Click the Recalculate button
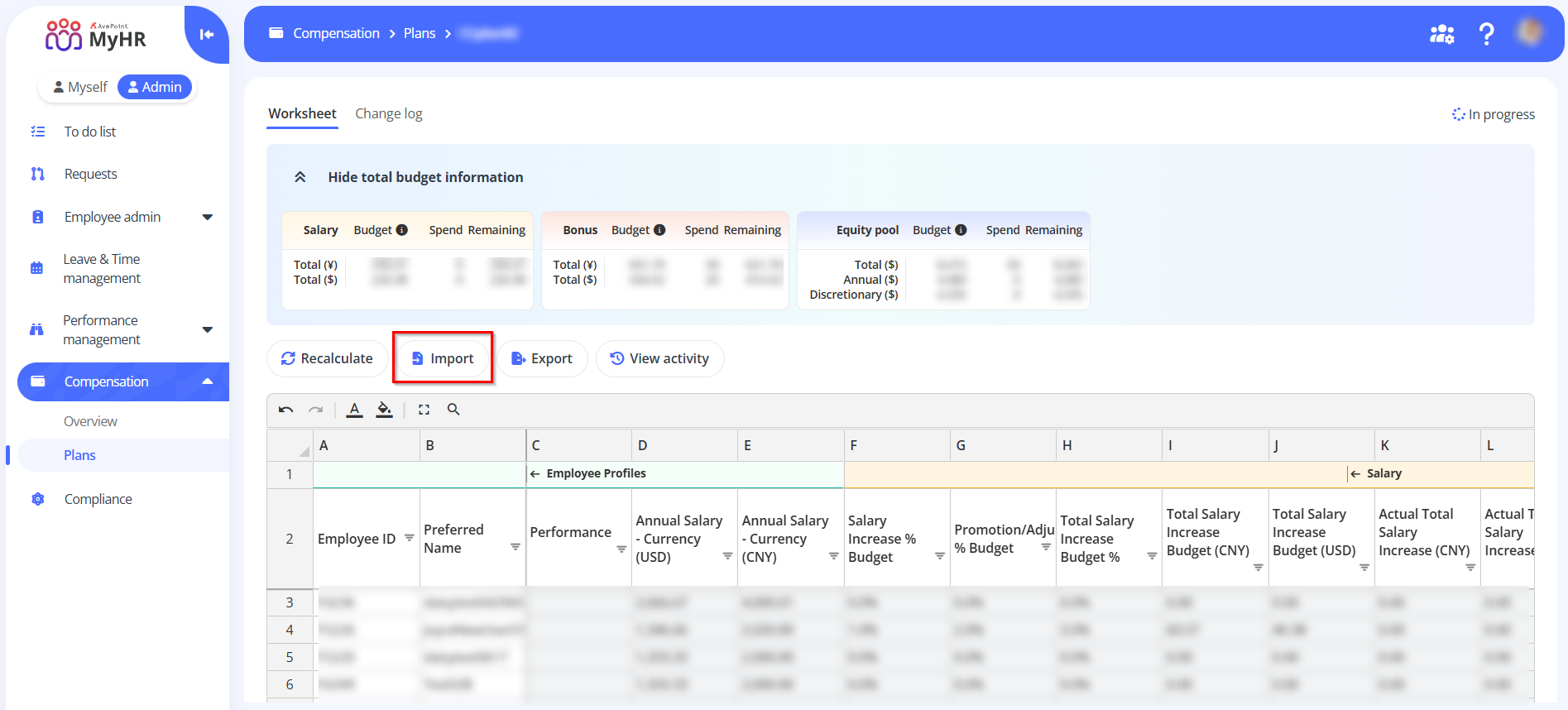The width and height of the screenshot is (1568, 710). coord(327,358)
